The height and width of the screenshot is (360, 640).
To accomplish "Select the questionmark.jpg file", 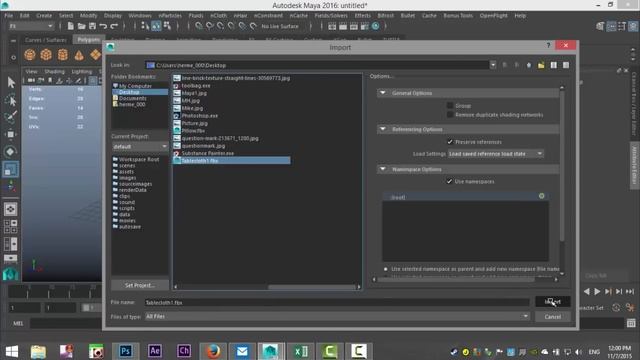I will pos(203,146).
